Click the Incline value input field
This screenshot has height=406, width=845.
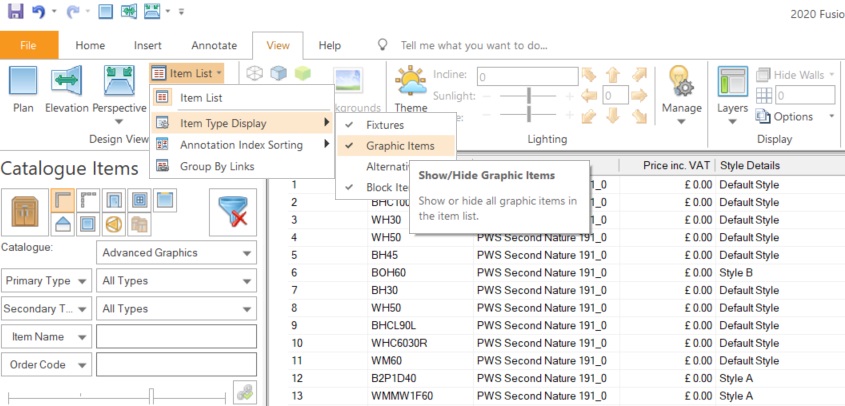527,77
